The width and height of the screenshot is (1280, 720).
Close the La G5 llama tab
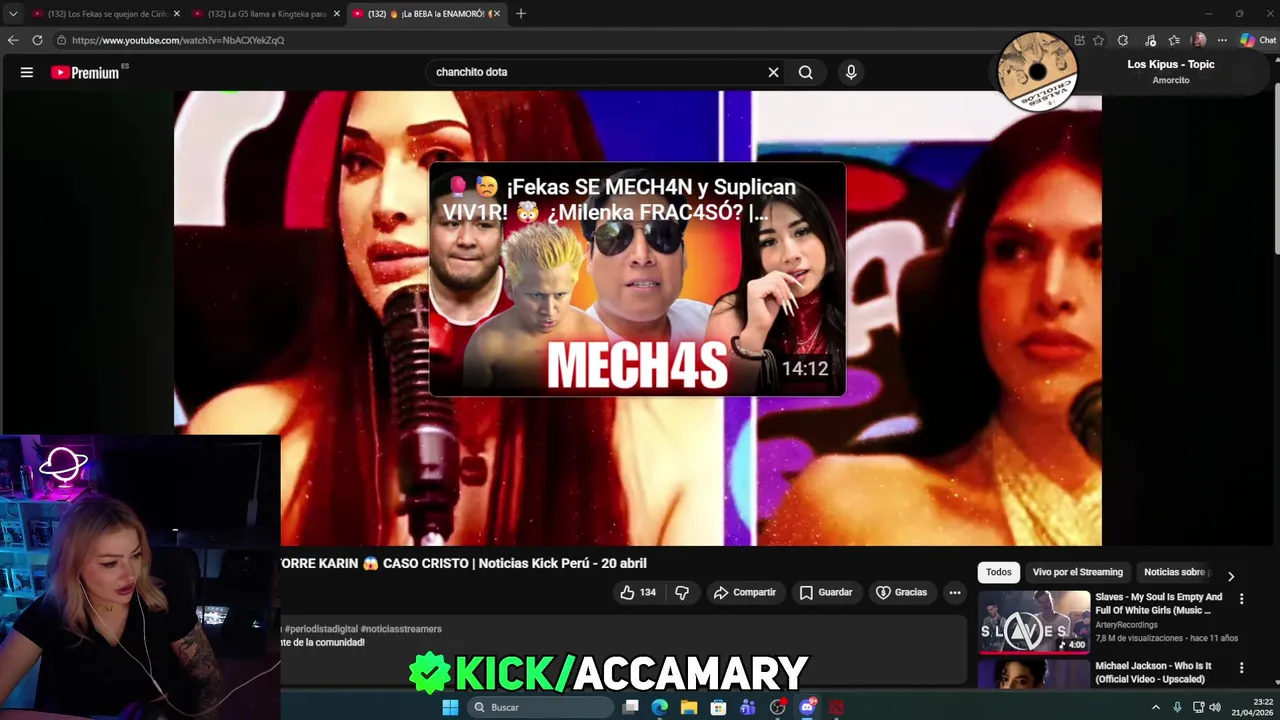click(x=337, y=14)
